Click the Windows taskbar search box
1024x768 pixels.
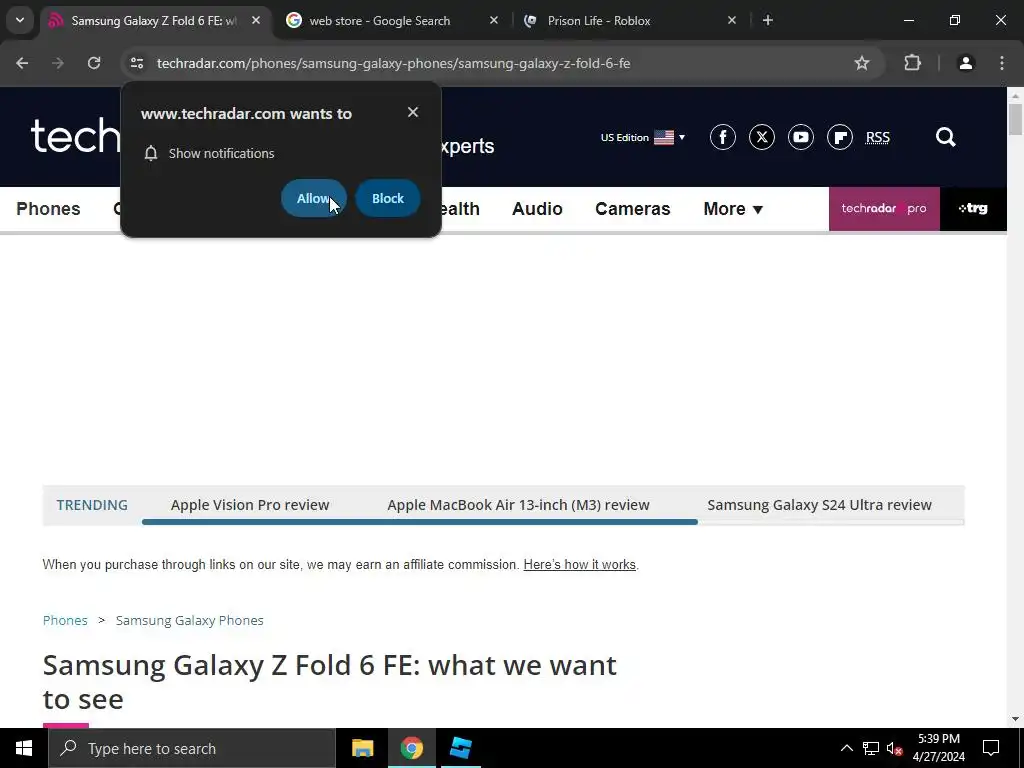(192, 748)
